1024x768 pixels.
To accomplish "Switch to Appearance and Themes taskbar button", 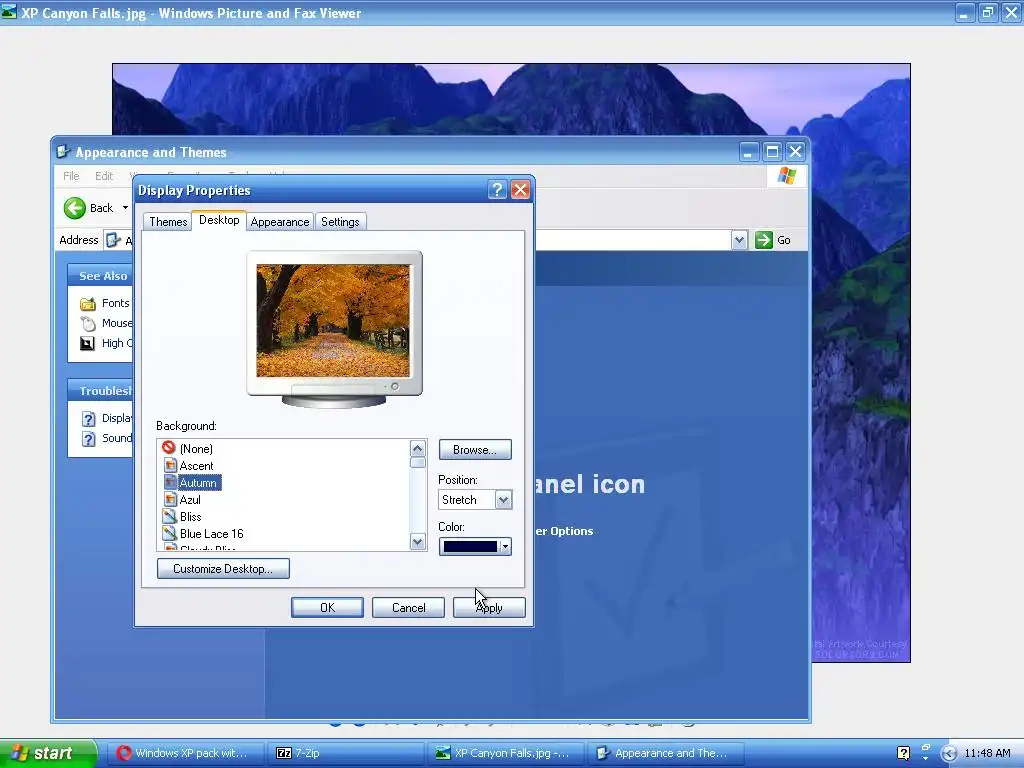I will coord(665,754).
